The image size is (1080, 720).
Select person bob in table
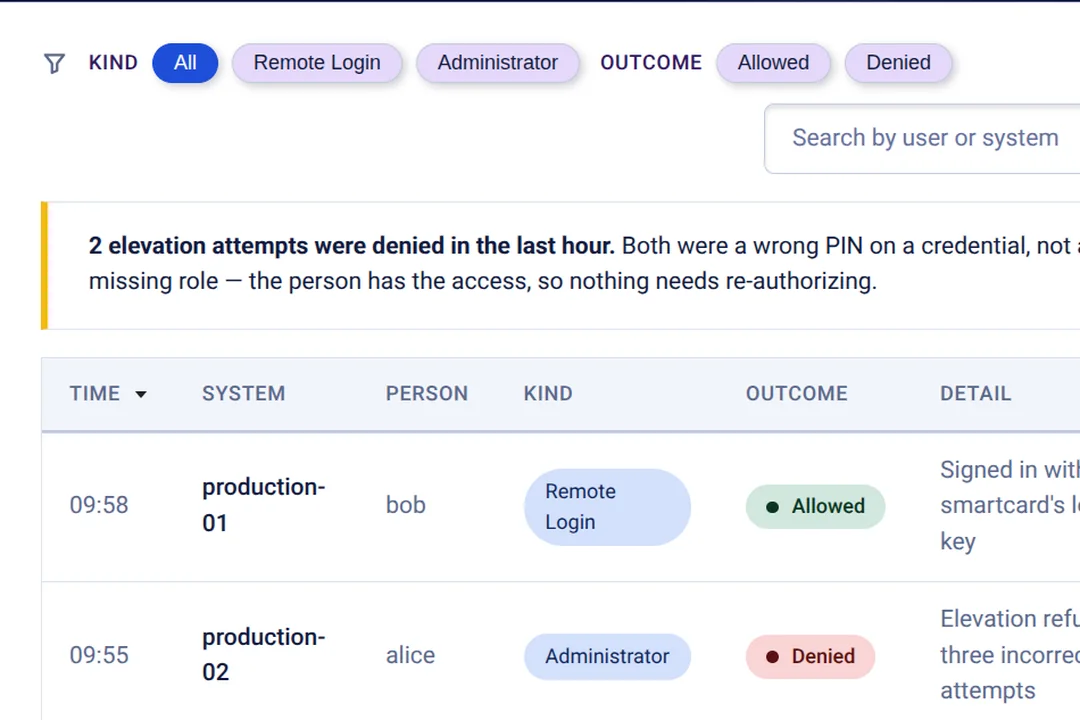[406, 505]
